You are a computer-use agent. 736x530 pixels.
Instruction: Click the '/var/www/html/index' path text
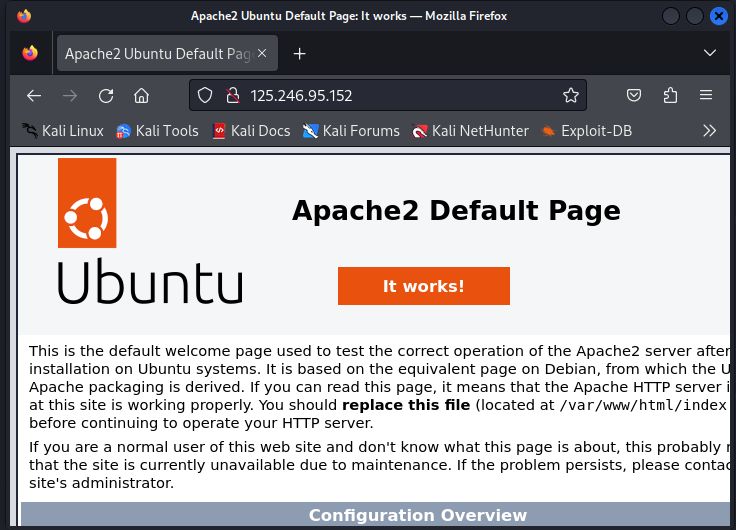pos(643,405)
